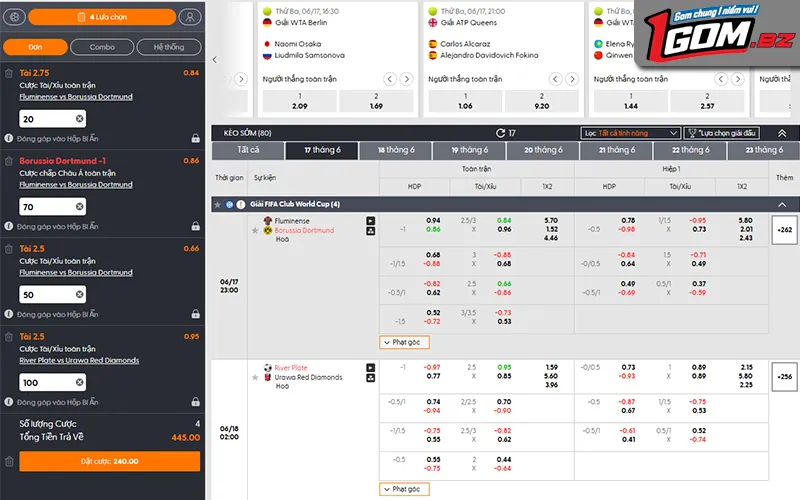Favorite the Fluminense vs Borussia Dortmund match
The image size is (800, 500).
255,231
